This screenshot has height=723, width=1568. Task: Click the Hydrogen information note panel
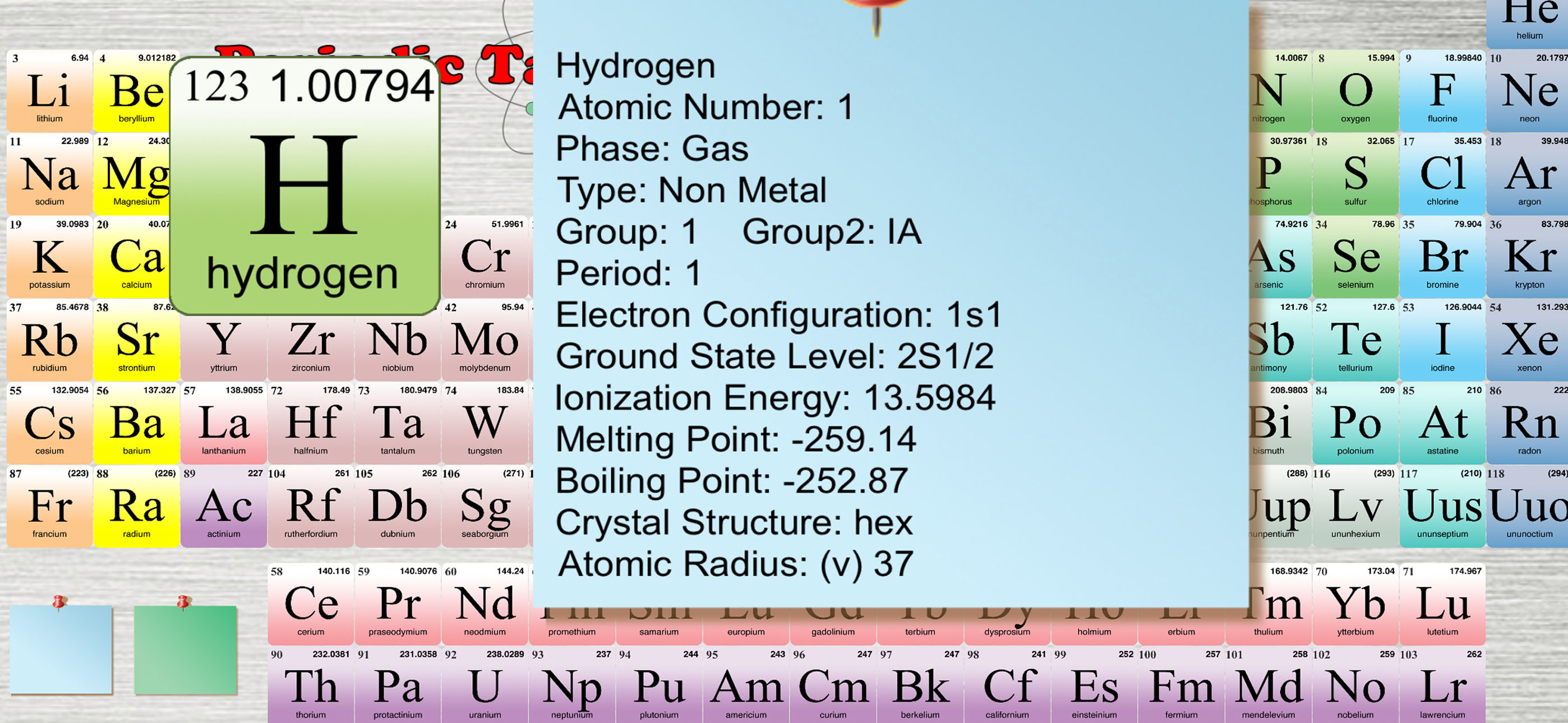(891, 303)
